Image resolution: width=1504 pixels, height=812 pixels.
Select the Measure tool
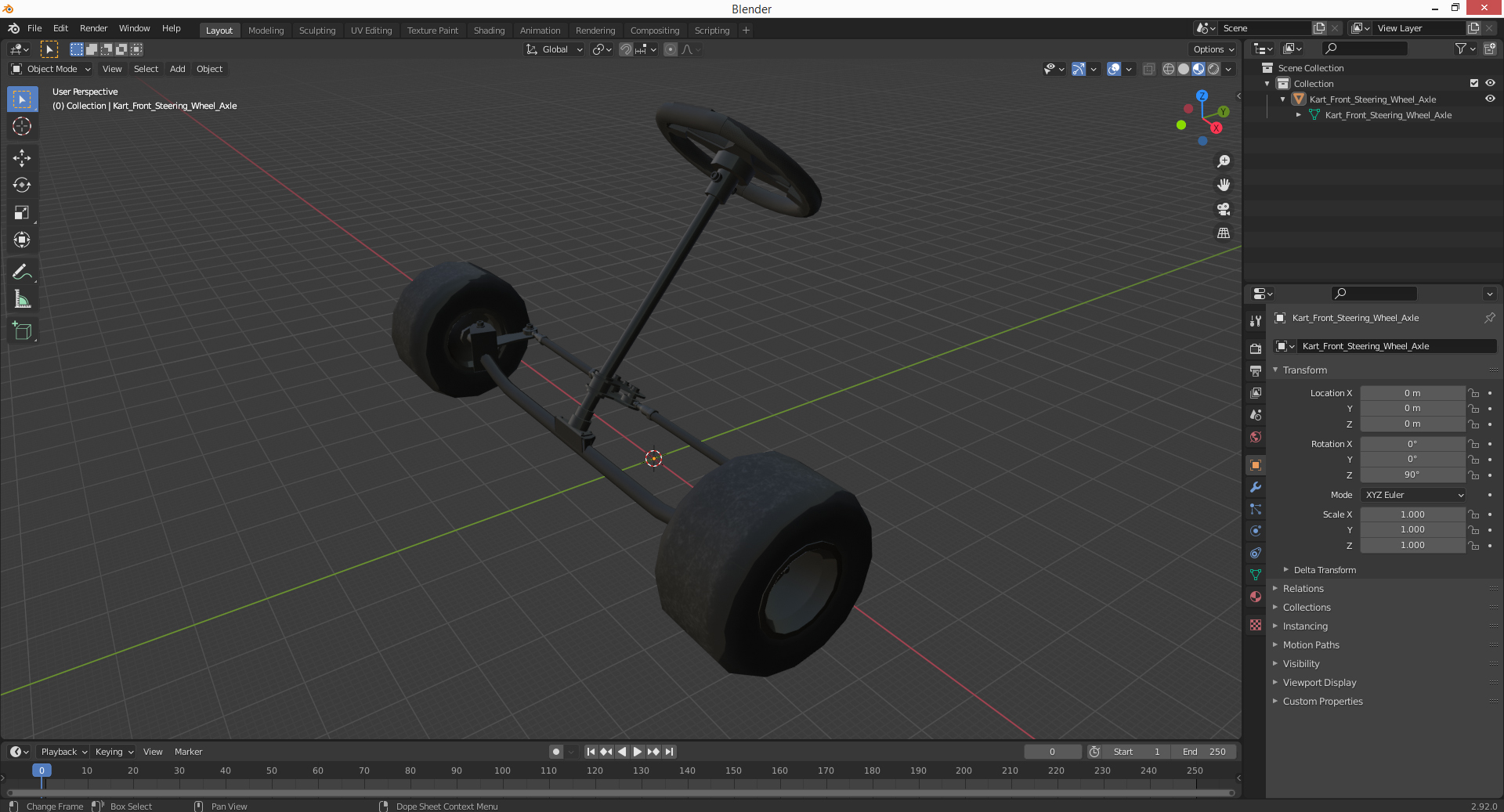[x=22, y=299]
